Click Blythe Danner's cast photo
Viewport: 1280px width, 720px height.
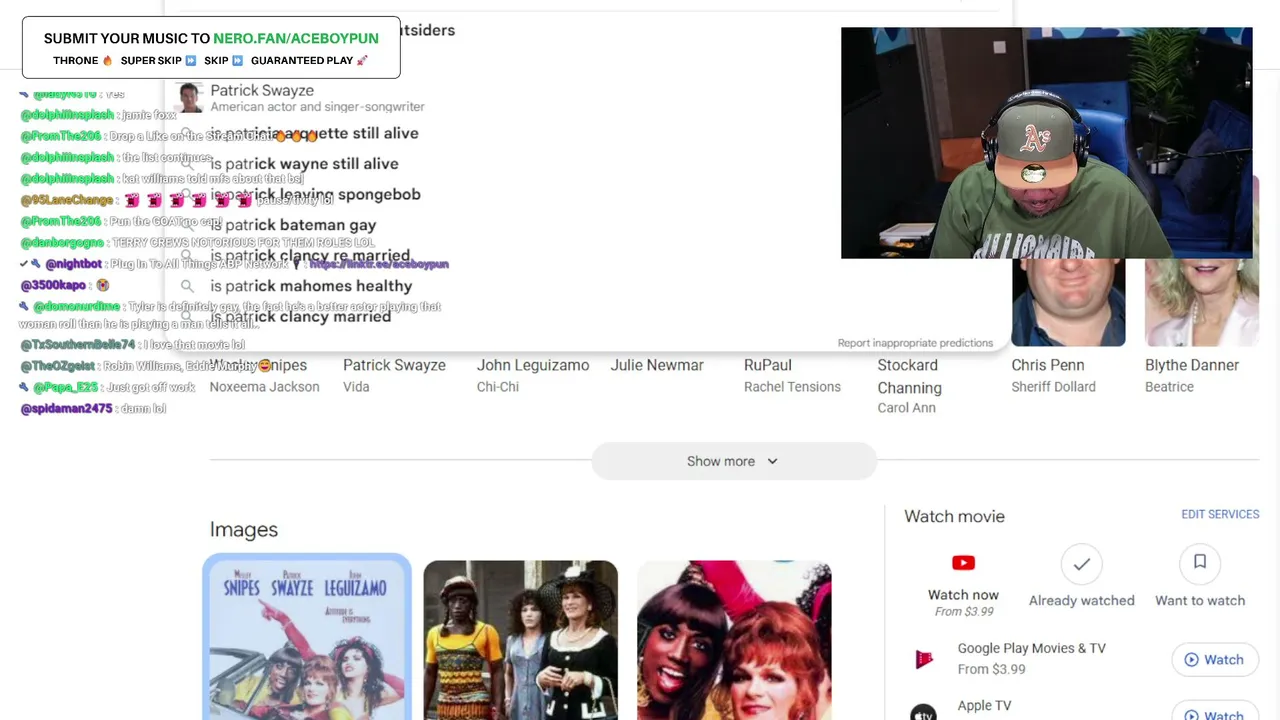pos(1202,302)
